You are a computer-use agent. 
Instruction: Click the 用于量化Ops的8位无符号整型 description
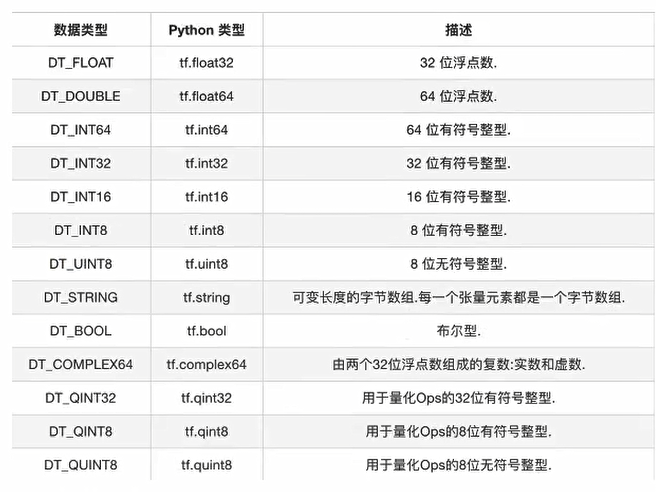459,465
